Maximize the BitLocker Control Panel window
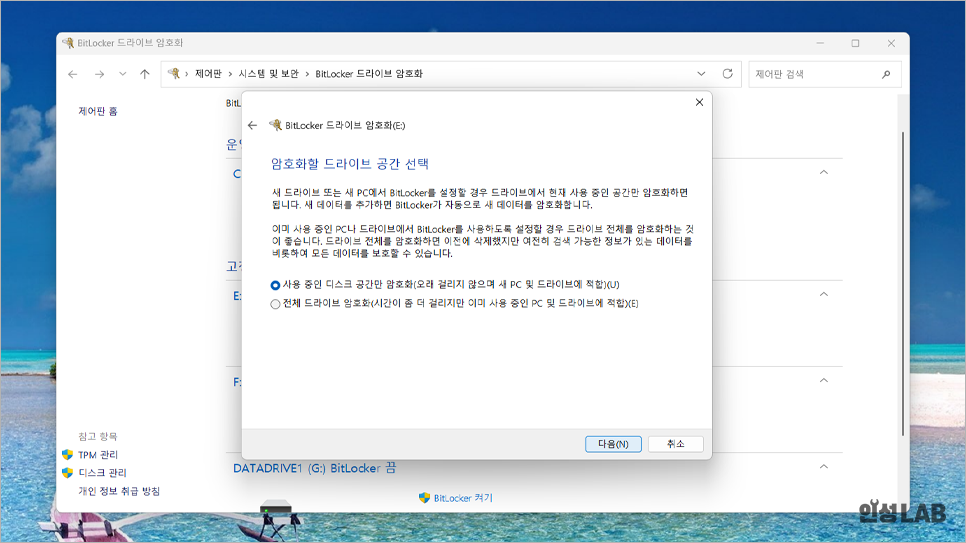966x543 pixels. click(x=855, y=43)
